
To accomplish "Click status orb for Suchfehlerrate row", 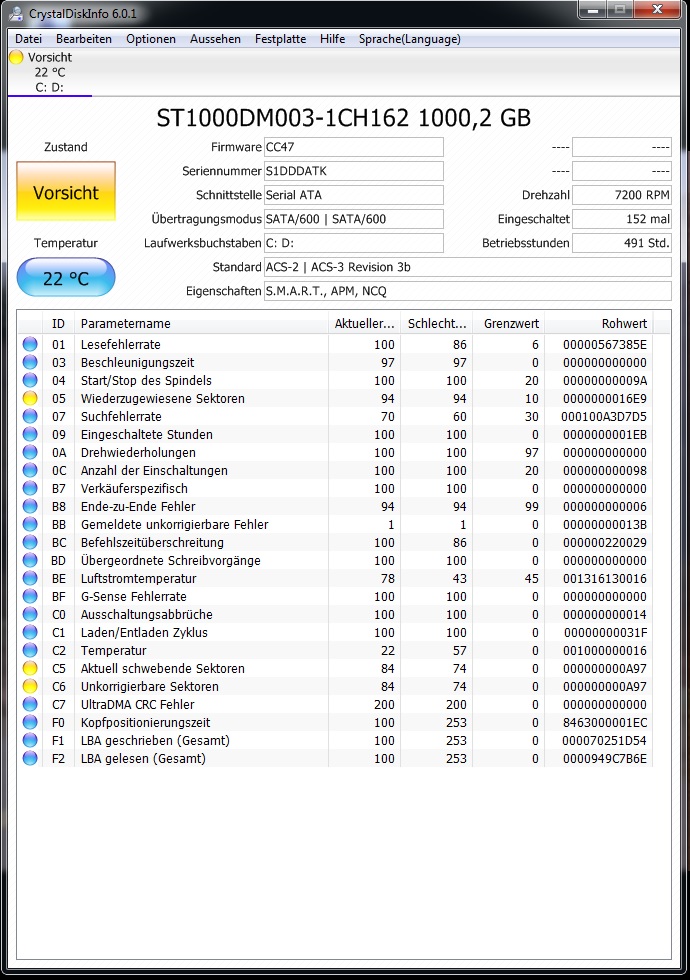I will coord(29,416).
